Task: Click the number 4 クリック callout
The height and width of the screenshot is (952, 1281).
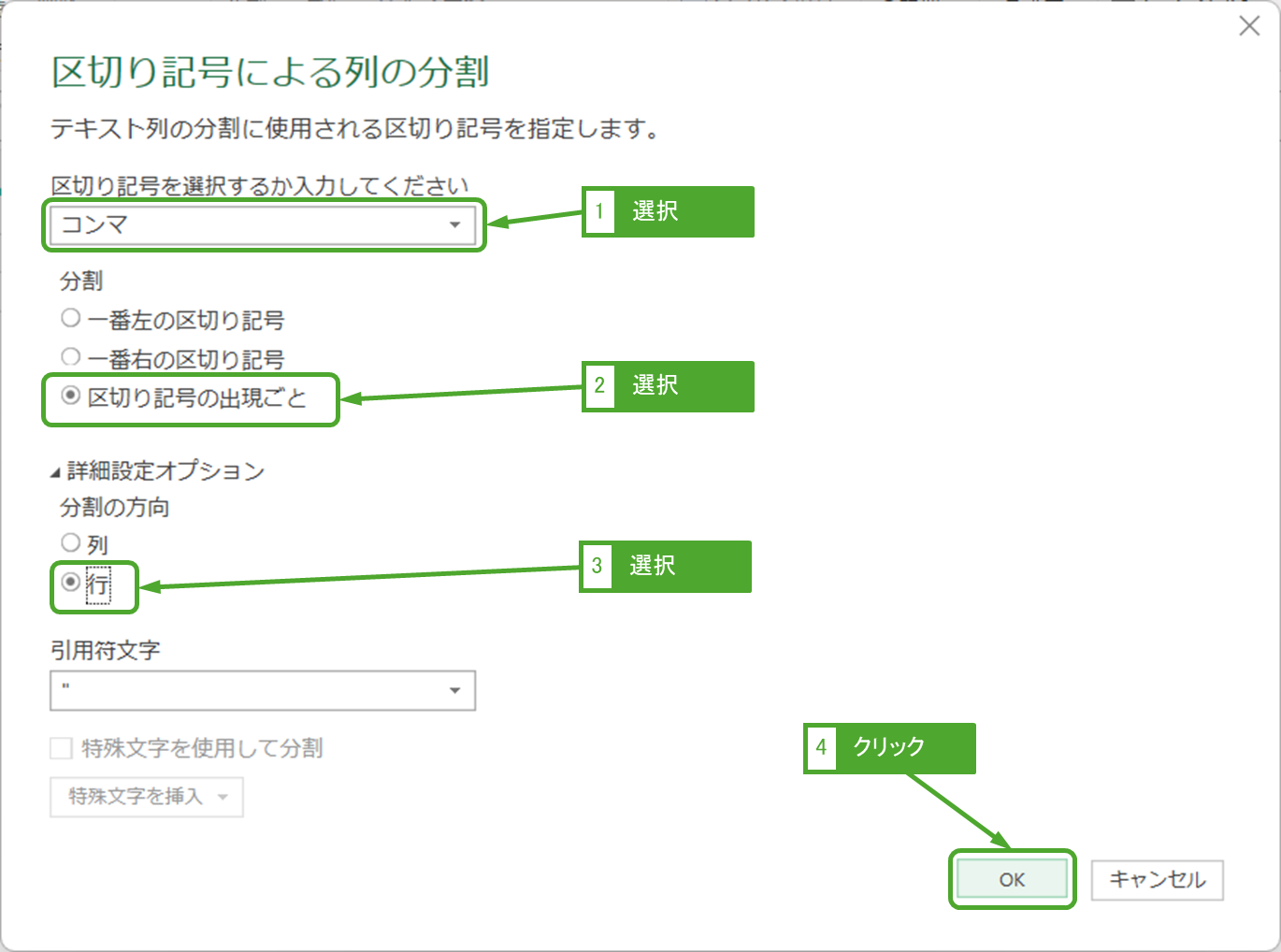Action: 889,747
